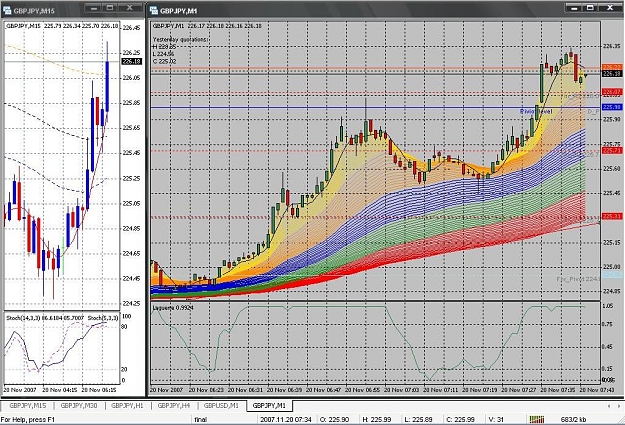Click the black 226.18 price label in M15 chart
The width and height of the screenshot is (625, 425).
click(132, 61)
